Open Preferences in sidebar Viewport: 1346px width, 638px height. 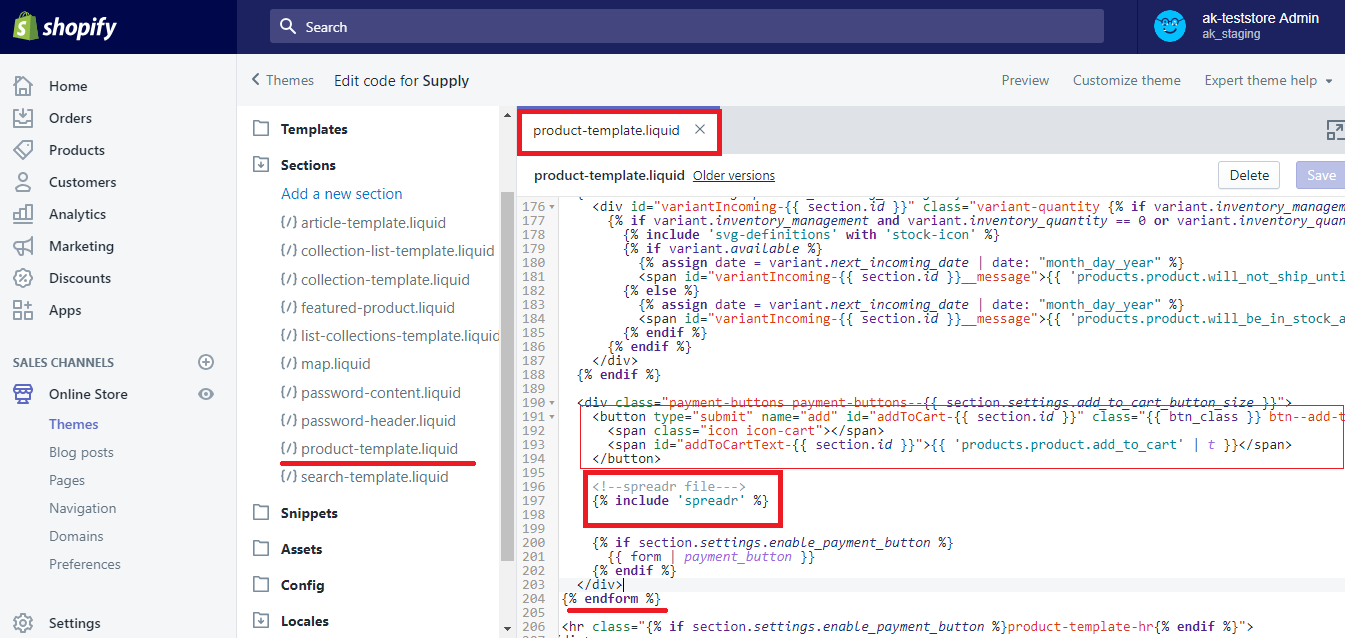[x=85, y=564]
